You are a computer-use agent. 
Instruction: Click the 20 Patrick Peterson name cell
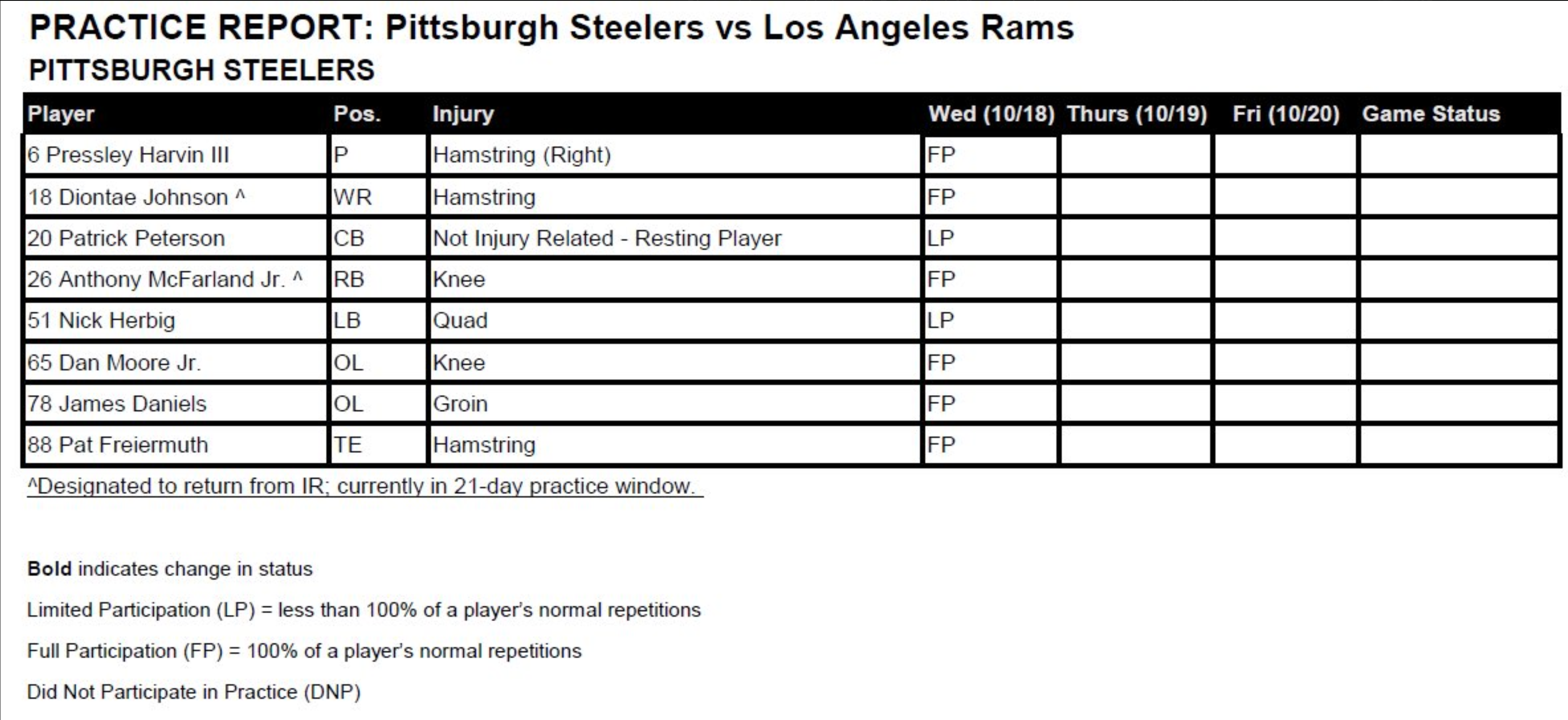click(x=126, y=238)
